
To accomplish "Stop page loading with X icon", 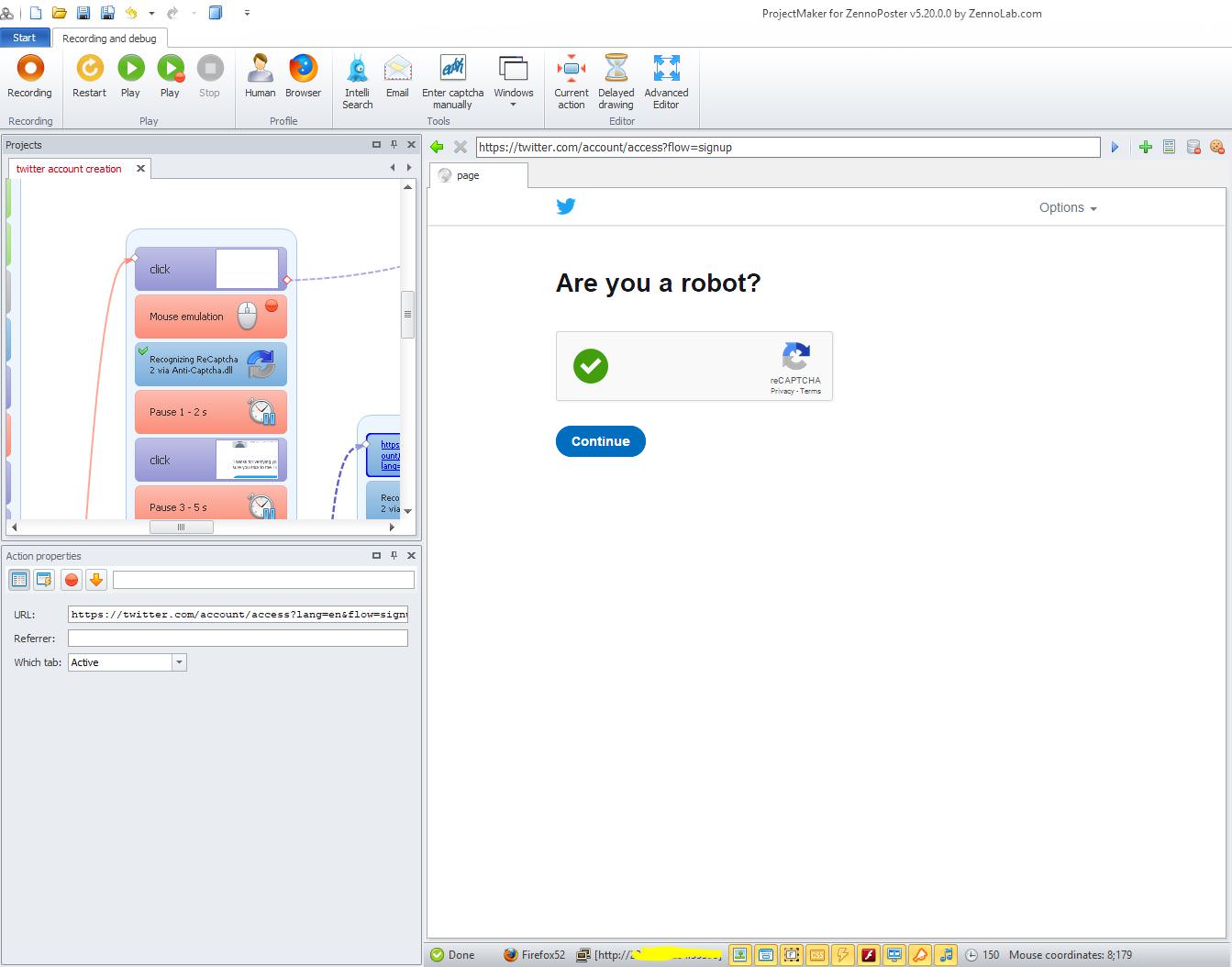I will [461, 147].
